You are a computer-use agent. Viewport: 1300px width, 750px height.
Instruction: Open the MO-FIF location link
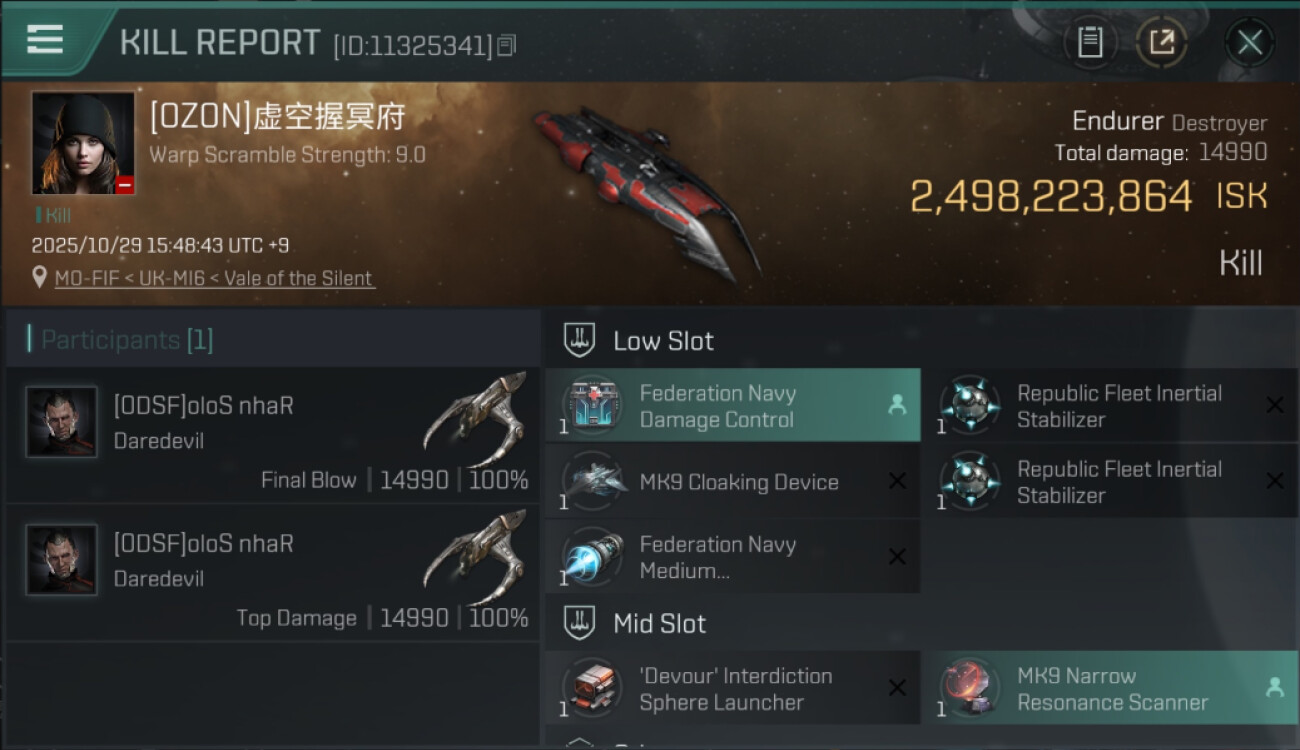214,279
